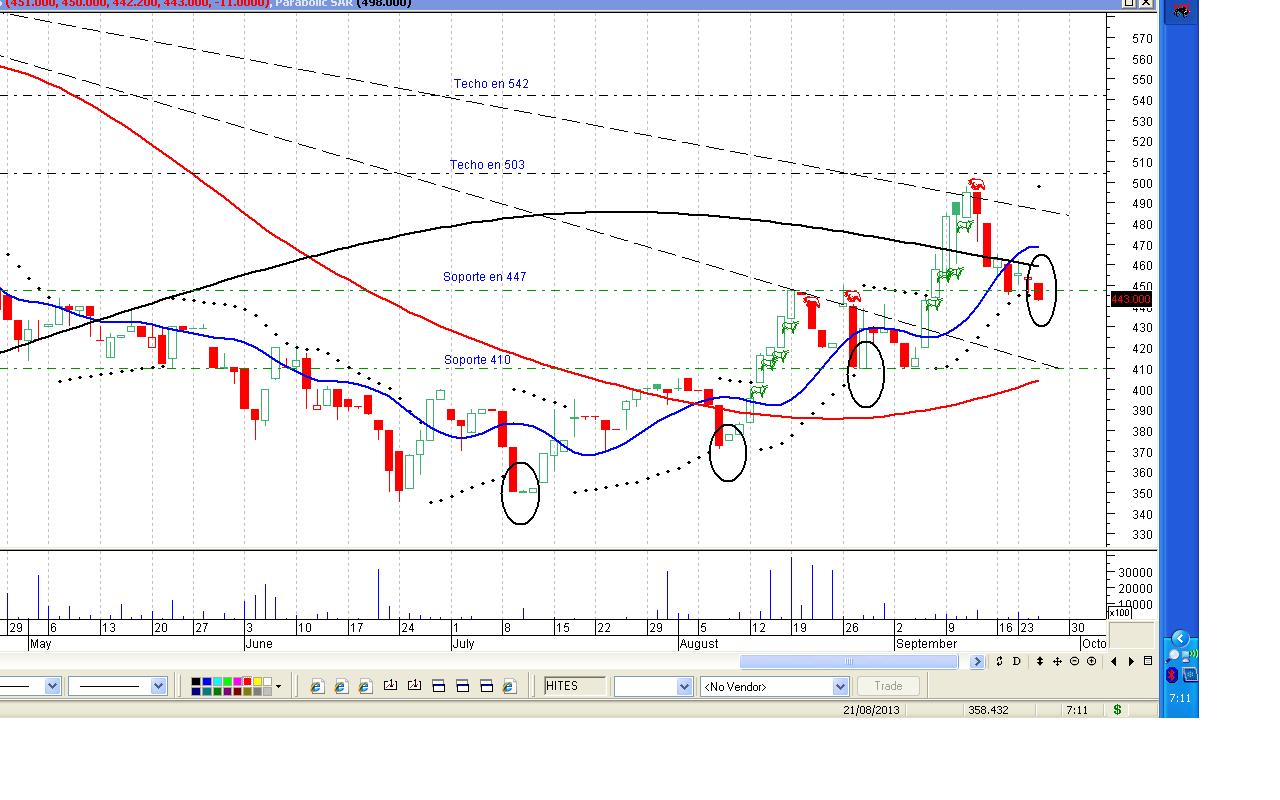This screenshot has height=800, width=1280.
Task: Click the 'June' month label on date axis
Action: tap(259, 644)
